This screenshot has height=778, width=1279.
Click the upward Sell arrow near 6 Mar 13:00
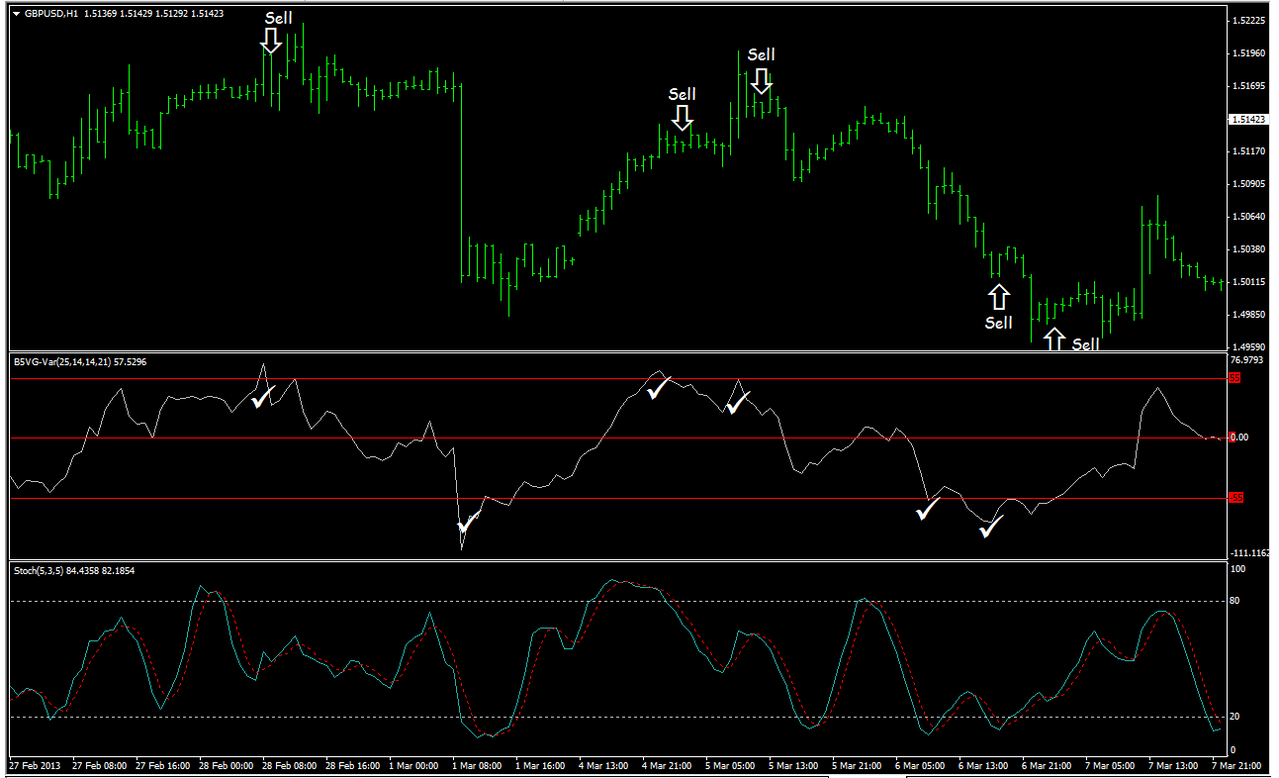(x=999, y=295)
